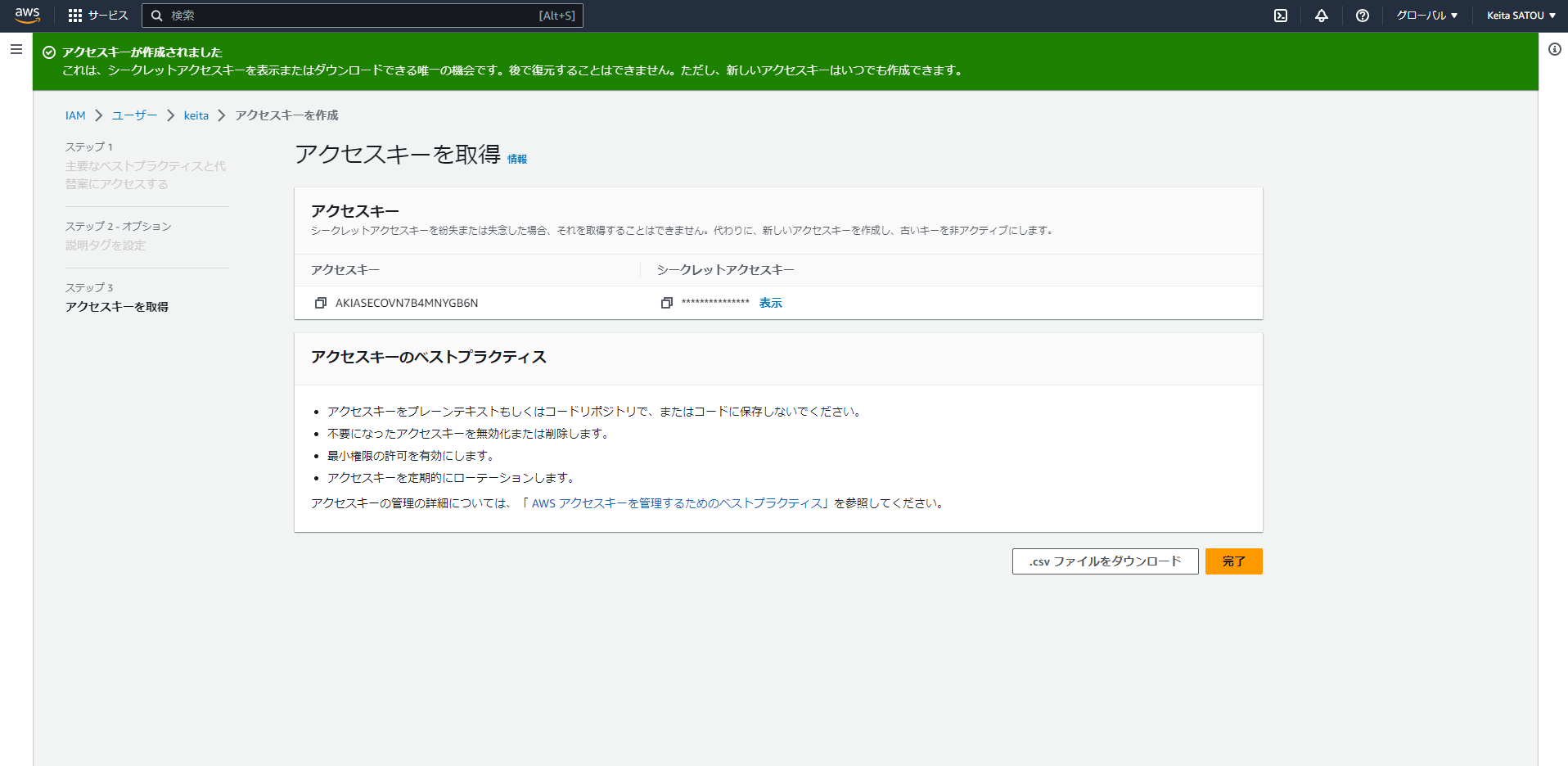The image size is (1568, 766).
Task: Go to the ユーザー breadcrumb
Action: click(135, 115)
